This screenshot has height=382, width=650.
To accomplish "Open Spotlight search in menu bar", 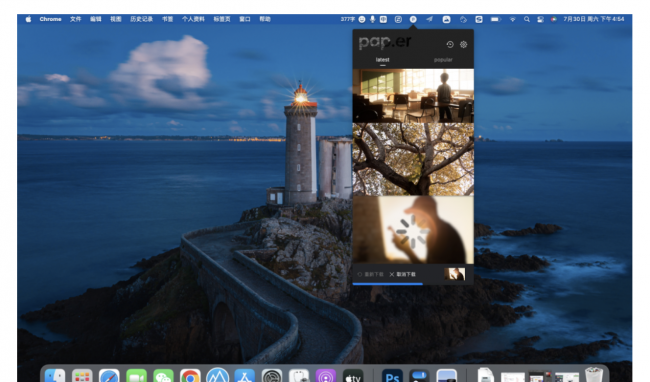I will (x=526, y=19).
